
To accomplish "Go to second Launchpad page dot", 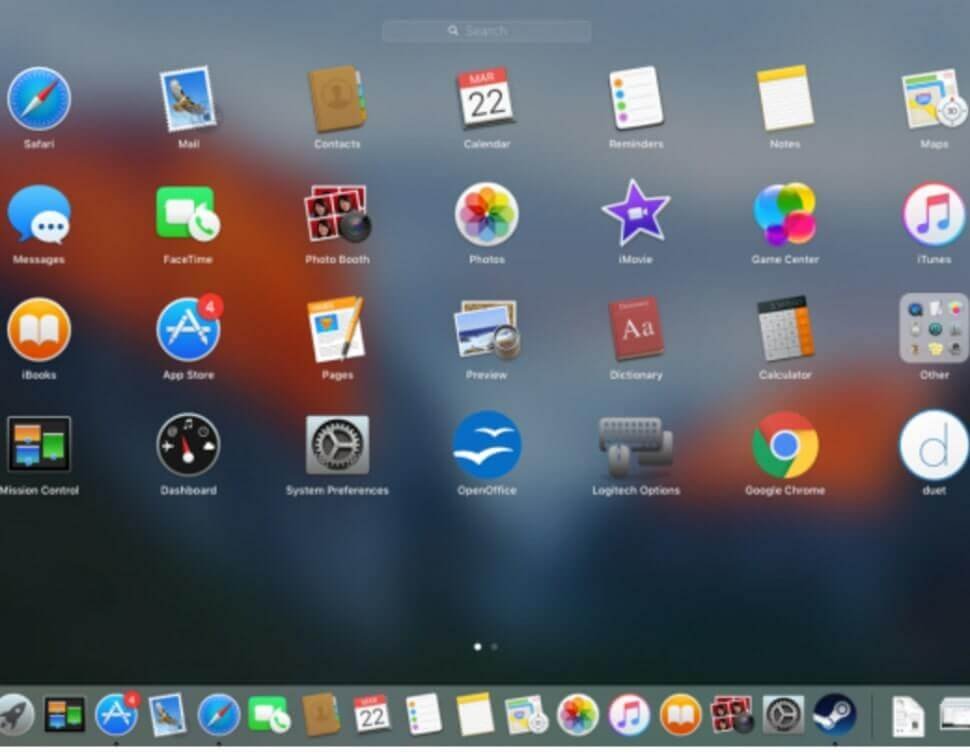I will pos(494,647).
